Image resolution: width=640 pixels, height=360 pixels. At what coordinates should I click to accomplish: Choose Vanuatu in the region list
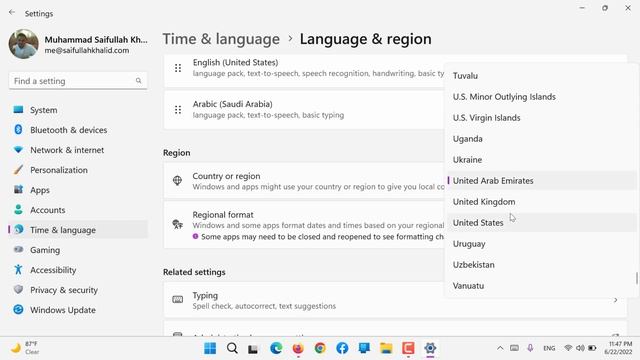542,286
